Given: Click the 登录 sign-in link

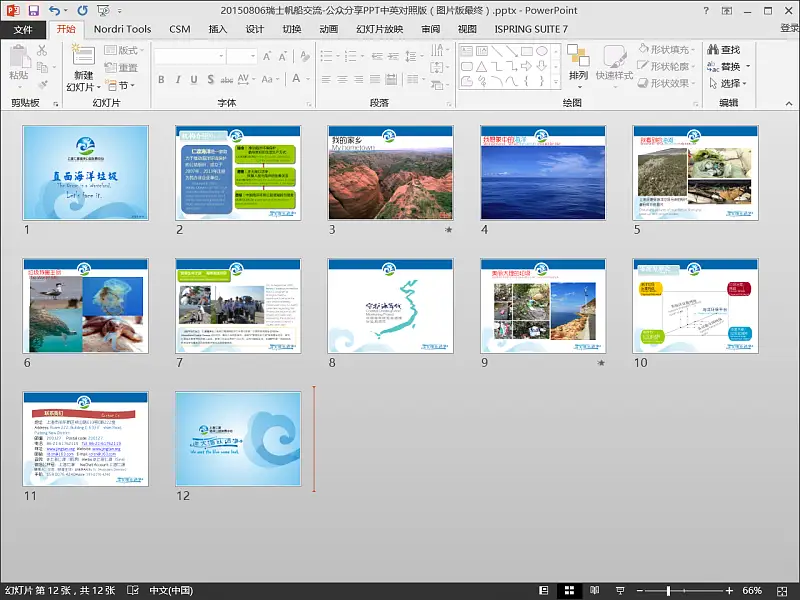Looking at the screenshot, I should point(789,28).
